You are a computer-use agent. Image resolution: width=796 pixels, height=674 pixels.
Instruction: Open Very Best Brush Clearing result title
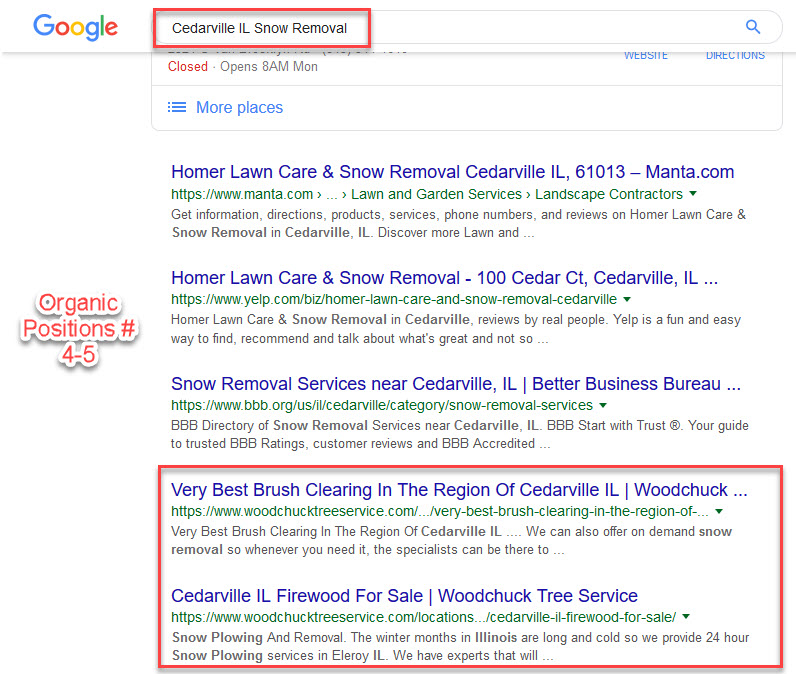click(459, 490)
